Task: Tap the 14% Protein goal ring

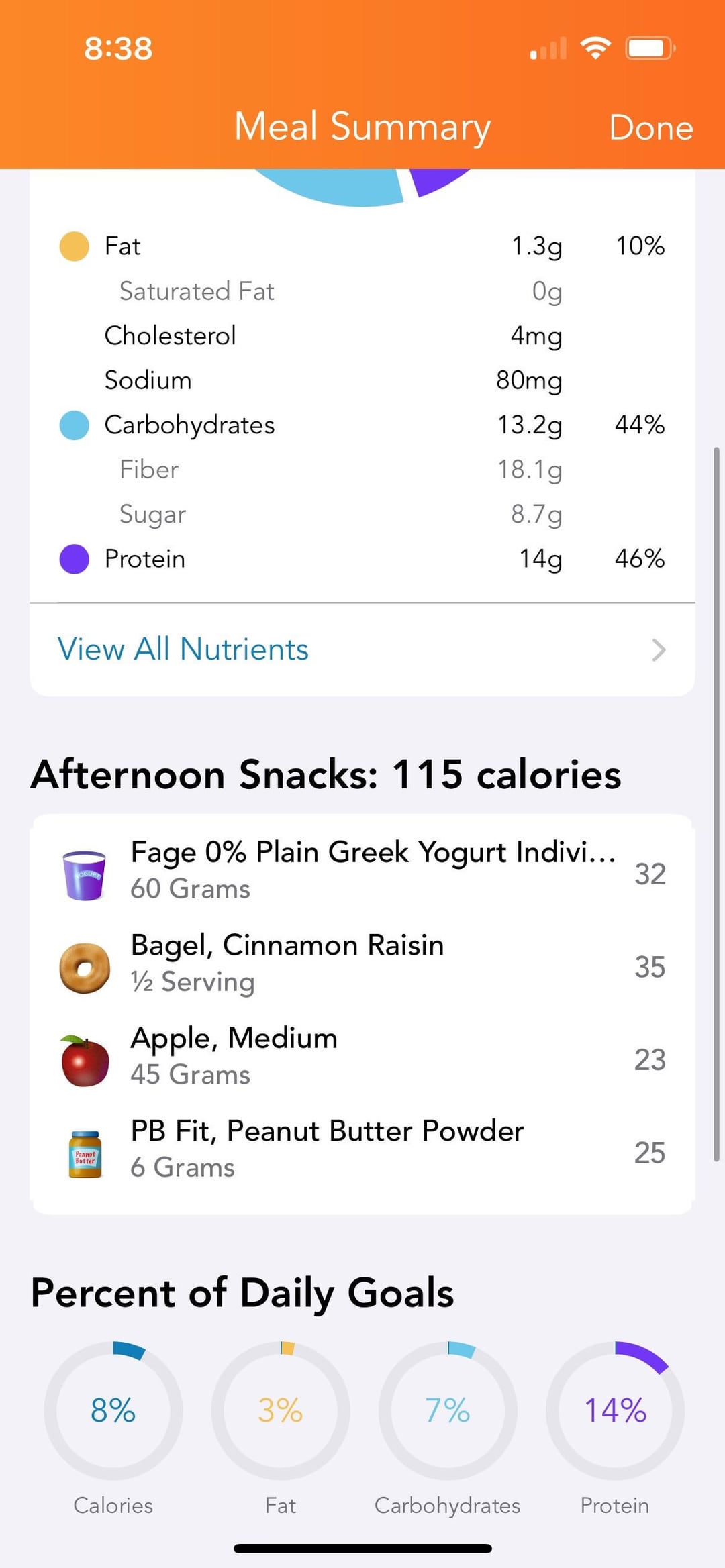Action: pos(615,1410)
